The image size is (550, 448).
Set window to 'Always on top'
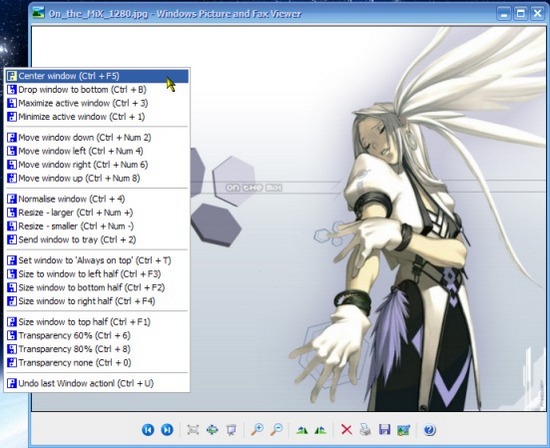97,260
